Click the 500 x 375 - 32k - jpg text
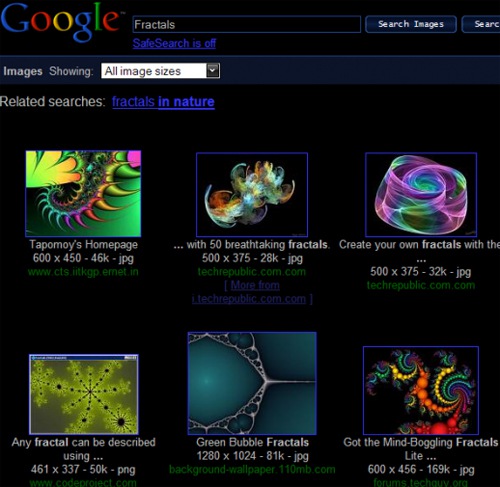Viewport: 500px width, 487px height. click(421, 272)
